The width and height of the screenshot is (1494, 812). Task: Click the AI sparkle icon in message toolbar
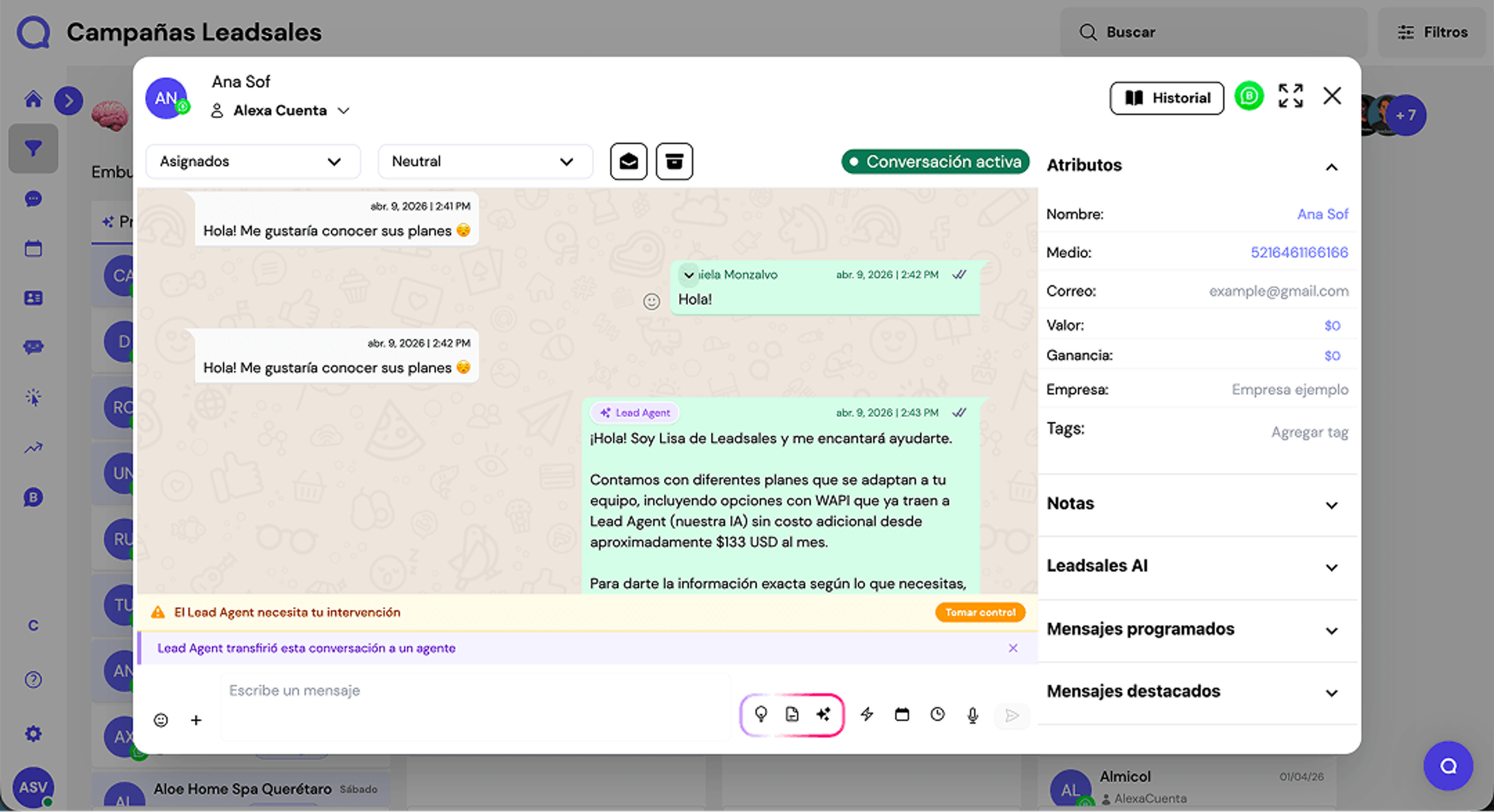point(823,714)
